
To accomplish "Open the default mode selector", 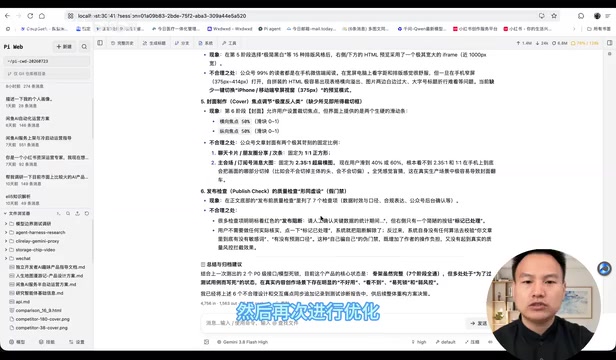I will (x=445, y=342).
